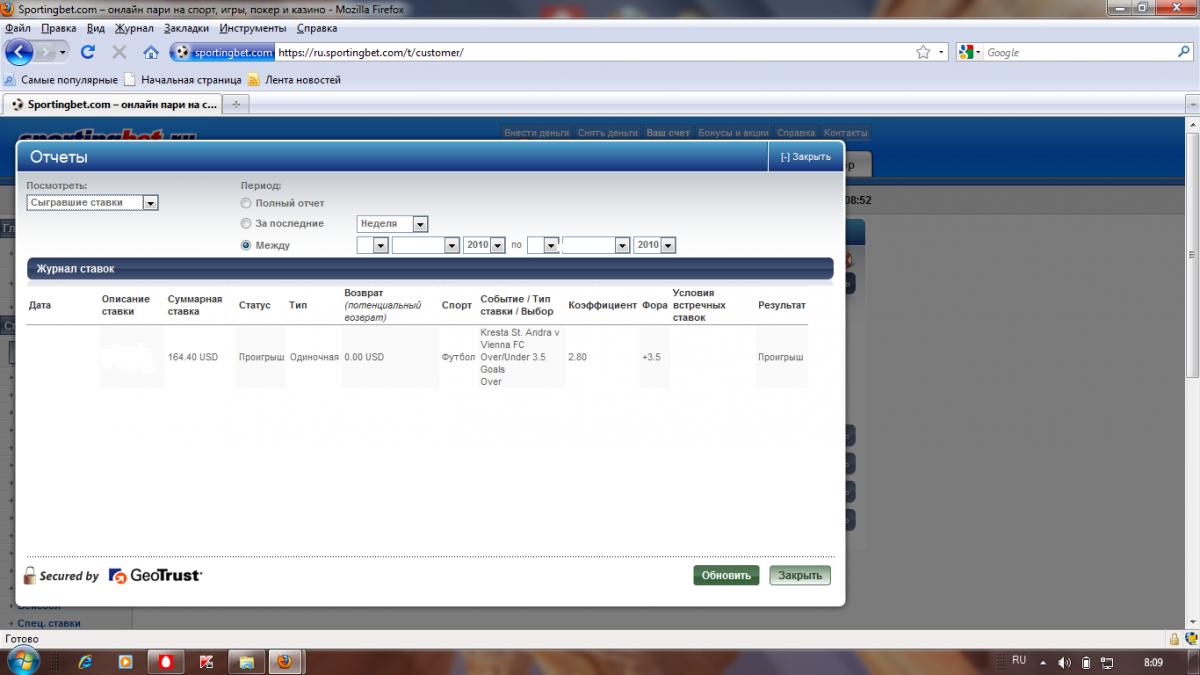The width and height of the screenshot is (1200, 675).
Task: Click the URL address field
Action: tap(594, 52)
